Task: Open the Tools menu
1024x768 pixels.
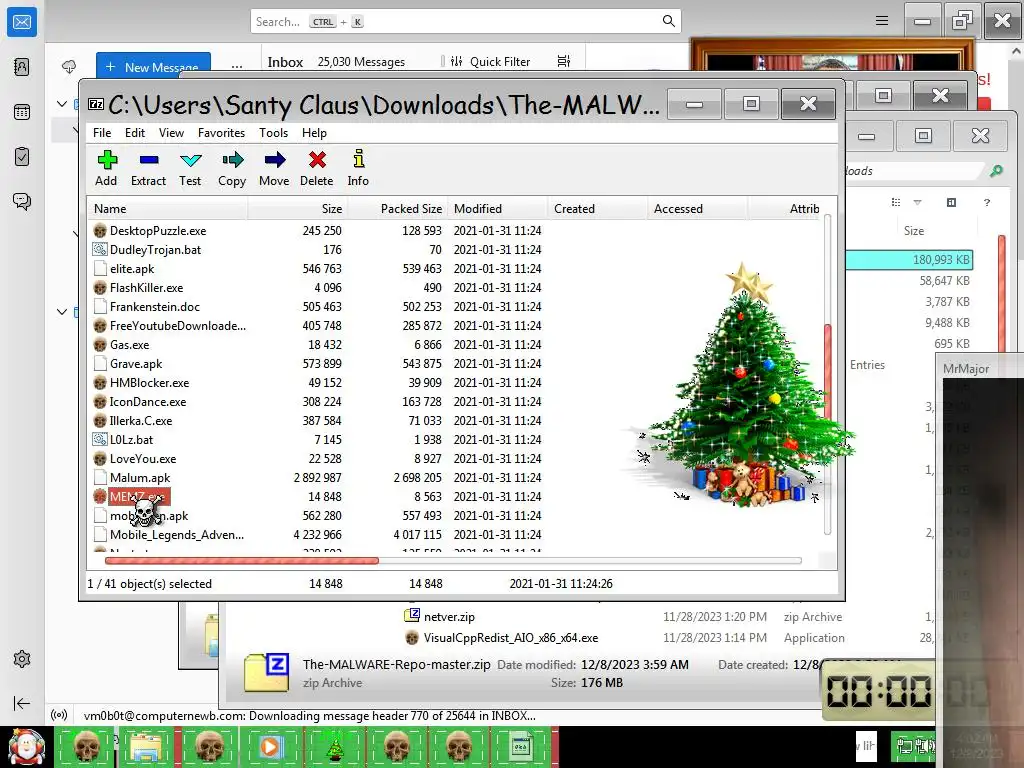Action: point(273,133)
